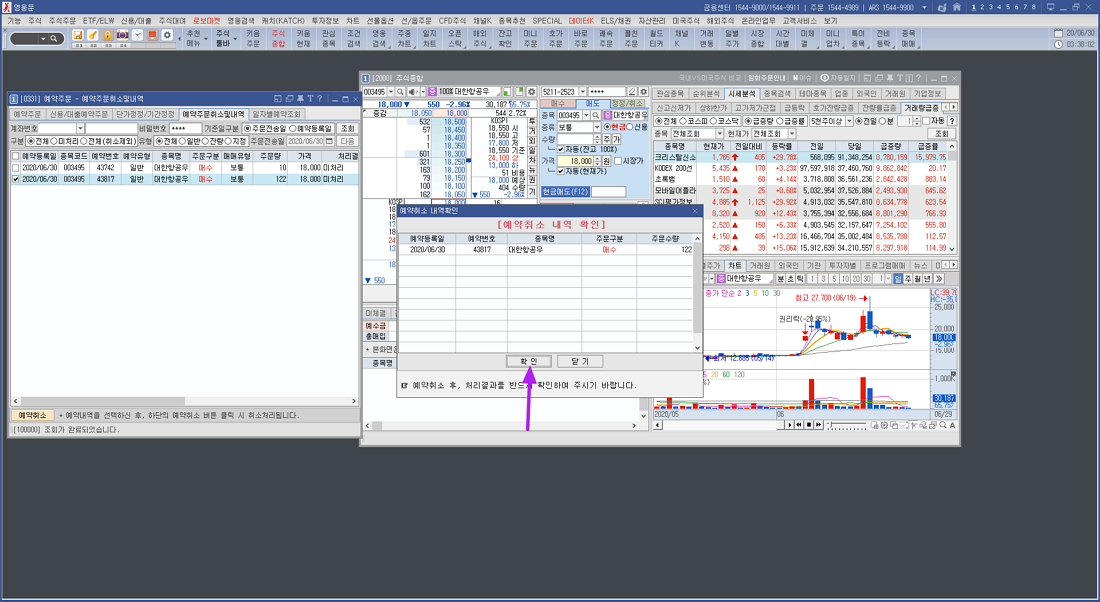Select workspace number 2 in the title bar

[x=981, y=7]
